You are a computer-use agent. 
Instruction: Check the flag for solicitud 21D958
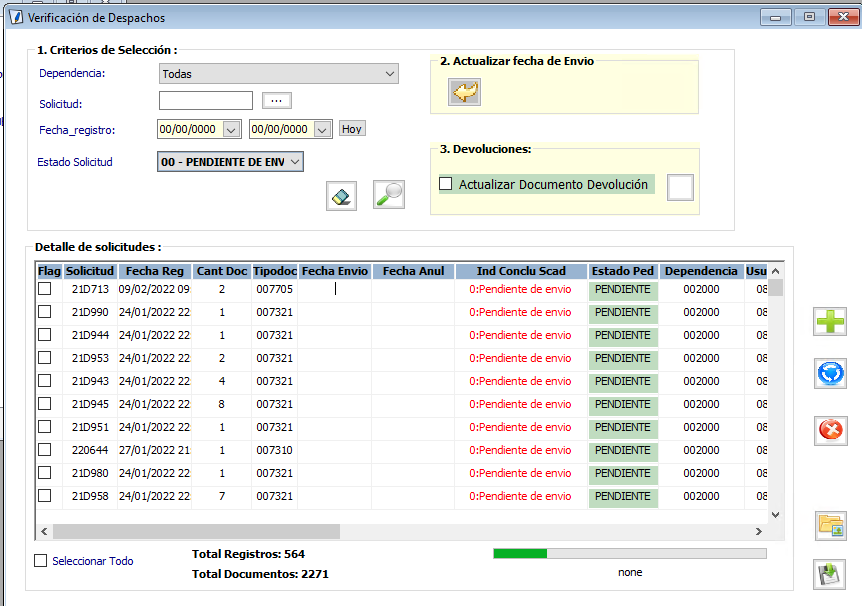pos(45,496)
